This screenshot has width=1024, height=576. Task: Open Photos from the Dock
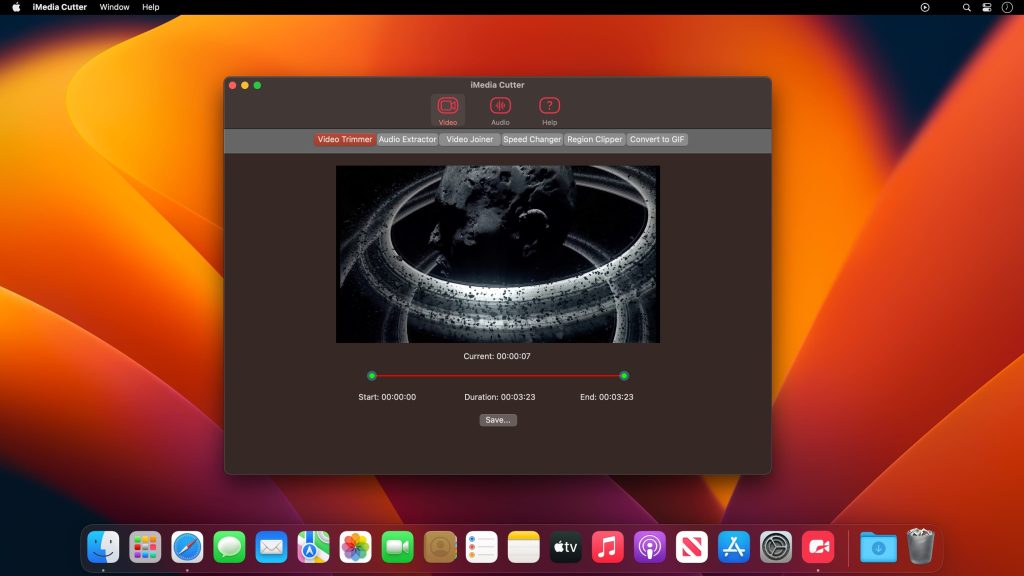tap(356, 547)
